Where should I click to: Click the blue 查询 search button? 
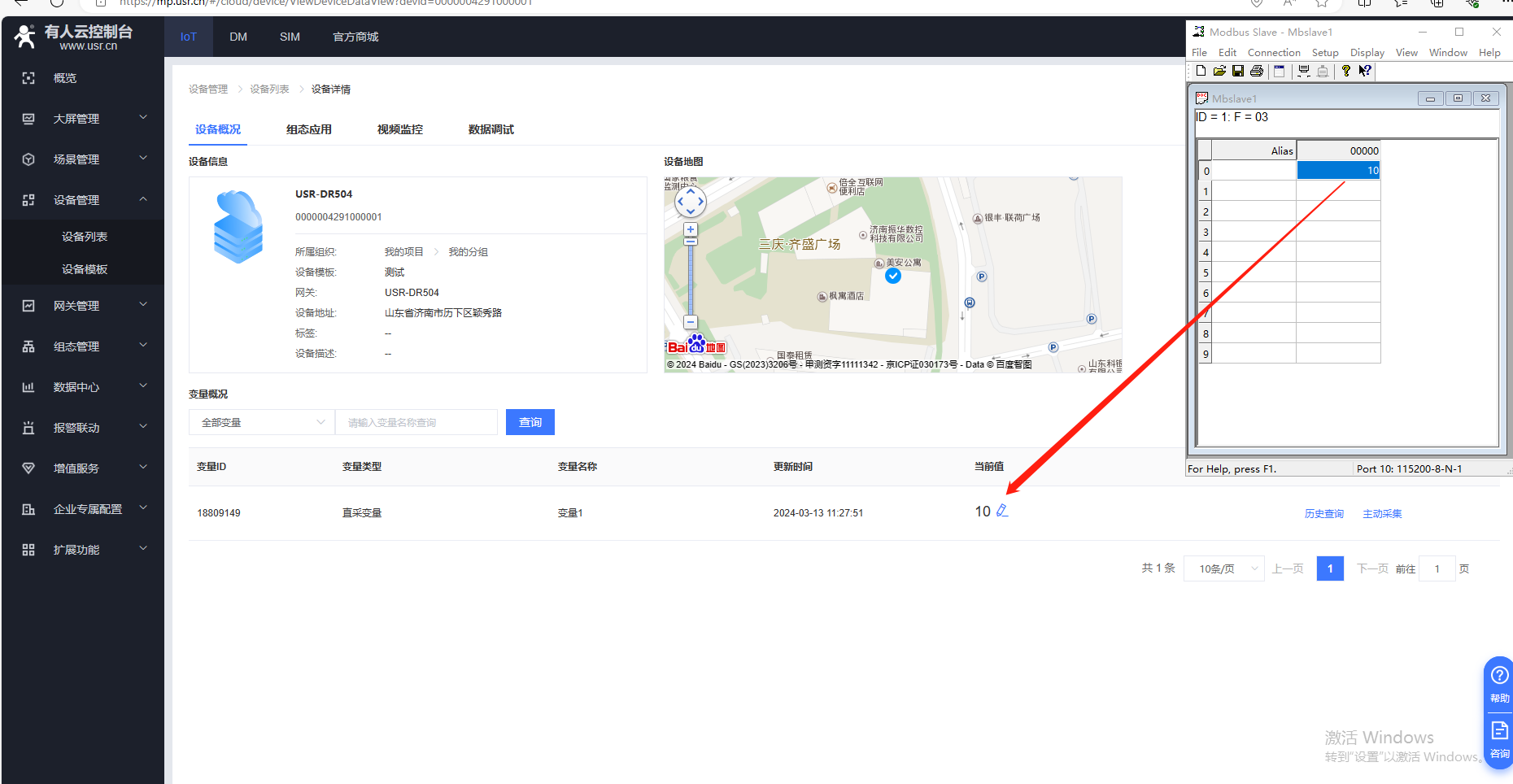(530, 422)
